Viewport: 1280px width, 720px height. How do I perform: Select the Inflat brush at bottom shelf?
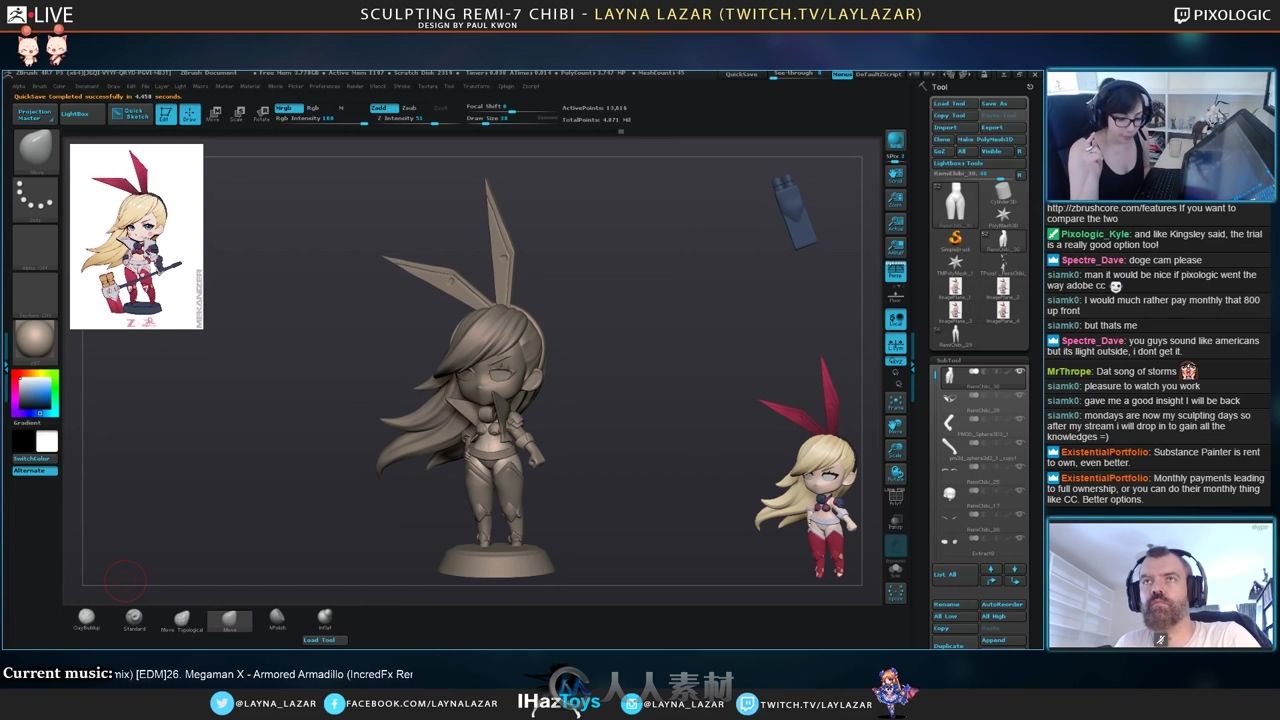coord(325,620)
